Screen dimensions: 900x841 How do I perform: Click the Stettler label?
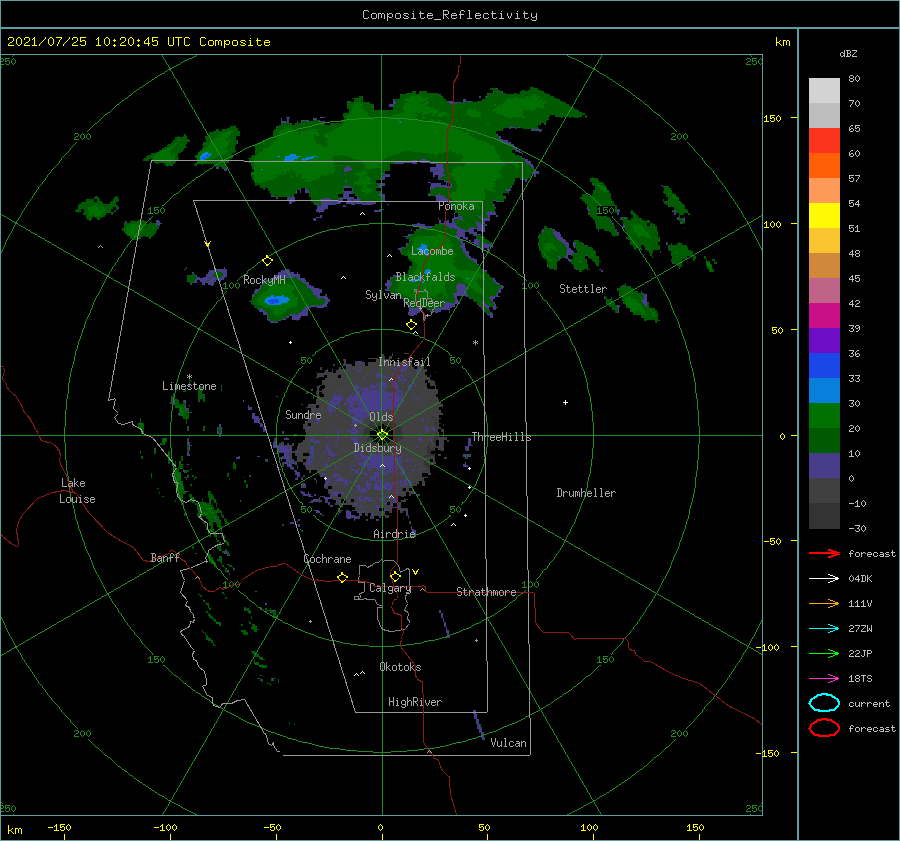point(583,289)
